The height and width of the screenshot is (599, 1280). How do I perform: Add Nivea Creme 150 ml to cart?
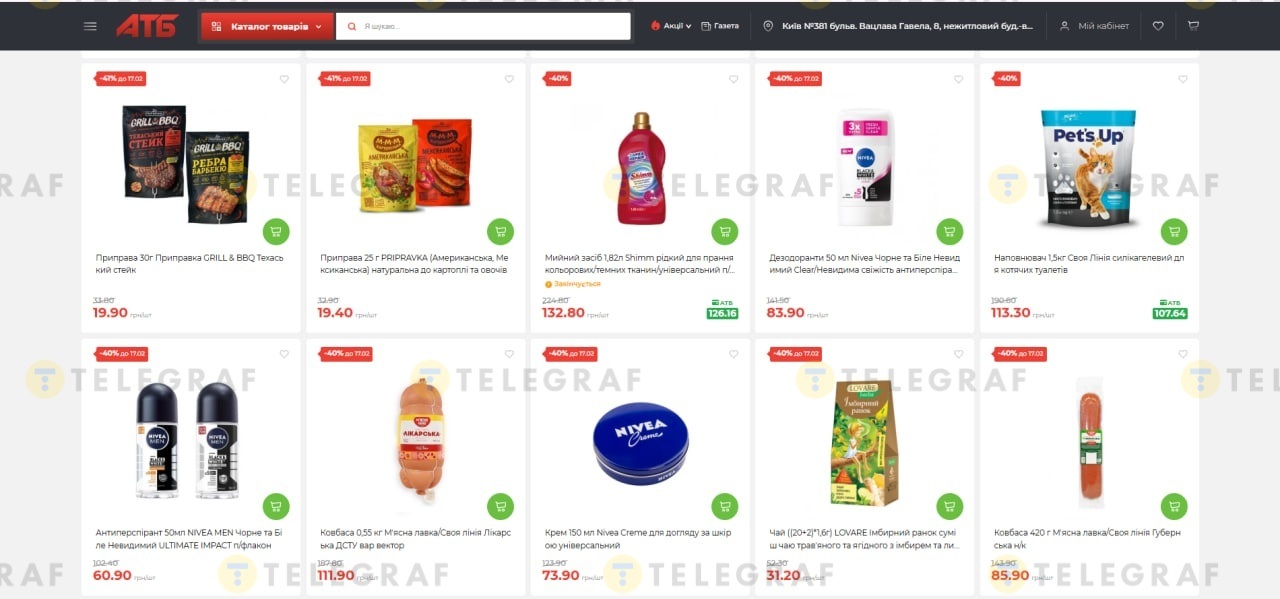pyautogui.click(x=725, y=506)
